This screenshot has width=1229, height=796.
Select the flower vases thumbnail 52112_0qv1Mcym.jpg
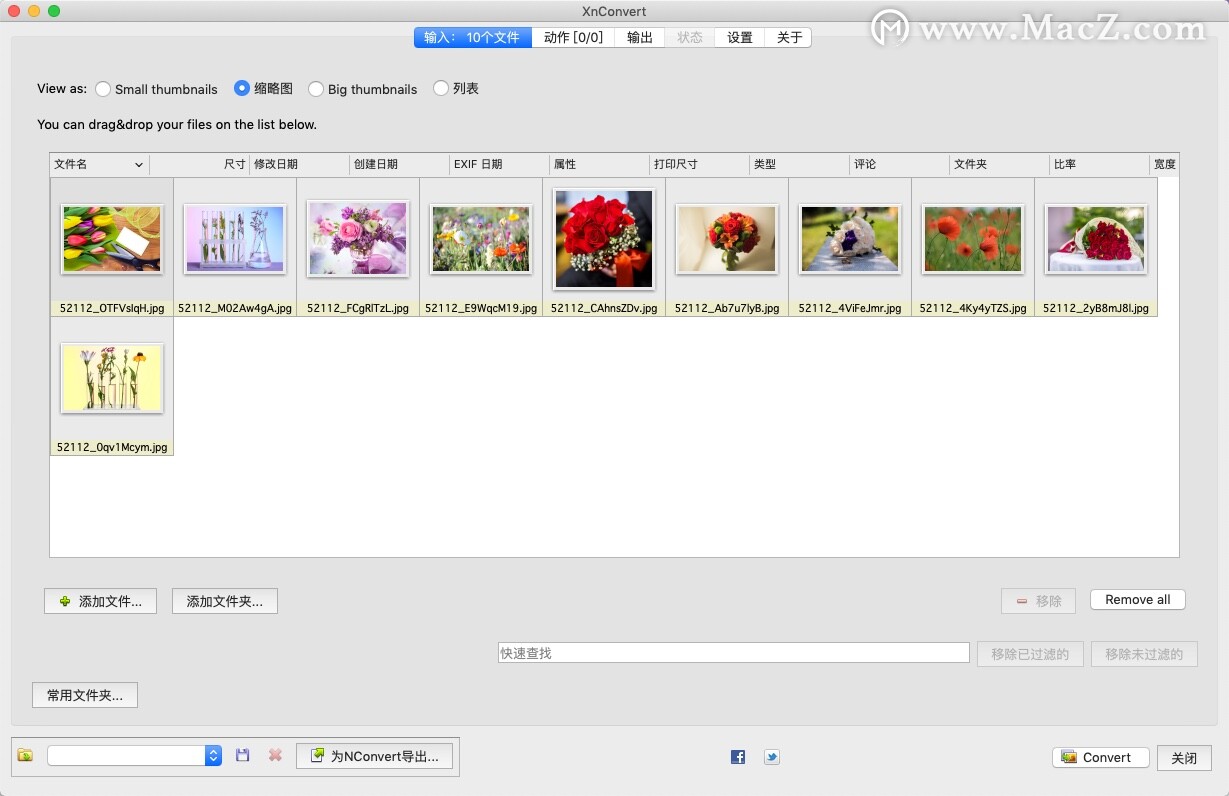pos(112,378)
